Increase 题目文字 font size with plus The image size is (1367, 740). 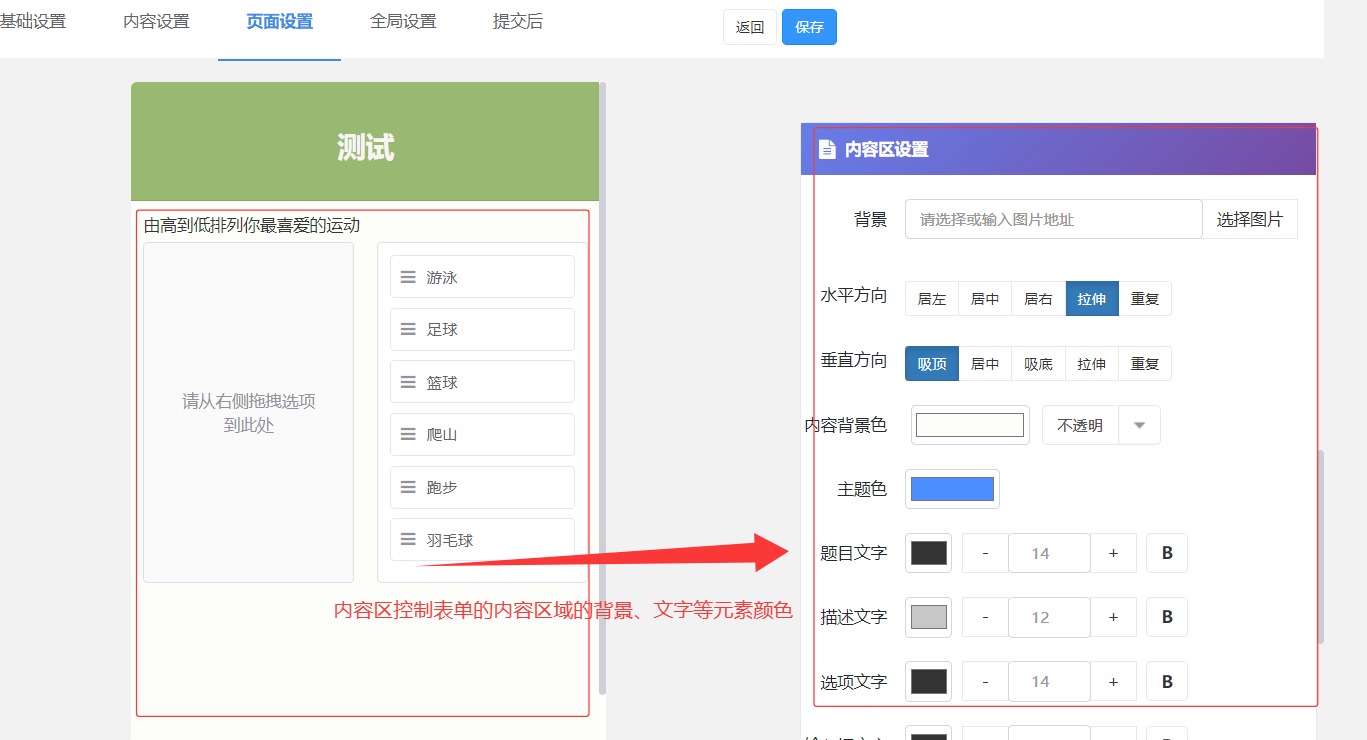click(1113, 553)
